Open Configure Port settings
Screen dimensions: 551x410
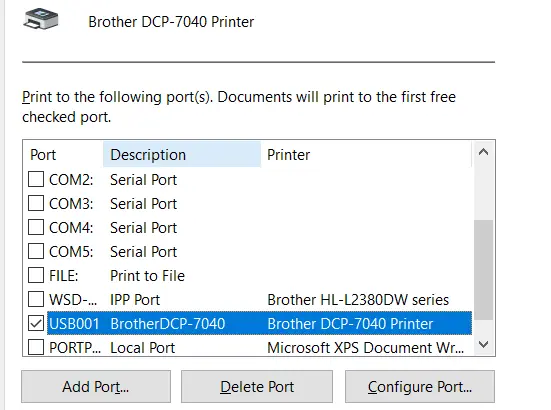(x=420, y=386)
